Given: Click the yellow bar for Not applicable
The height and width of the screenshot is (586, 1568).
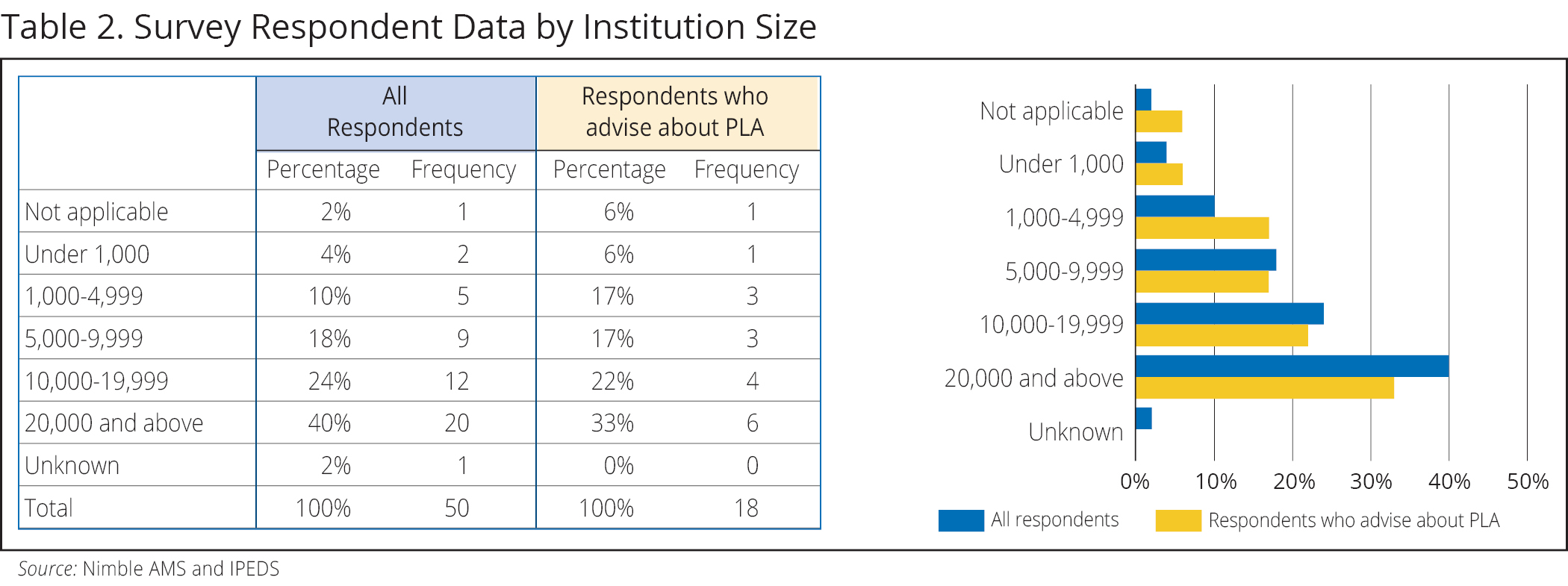Looking at the screenshot, I should click(x=1159, y=122).
